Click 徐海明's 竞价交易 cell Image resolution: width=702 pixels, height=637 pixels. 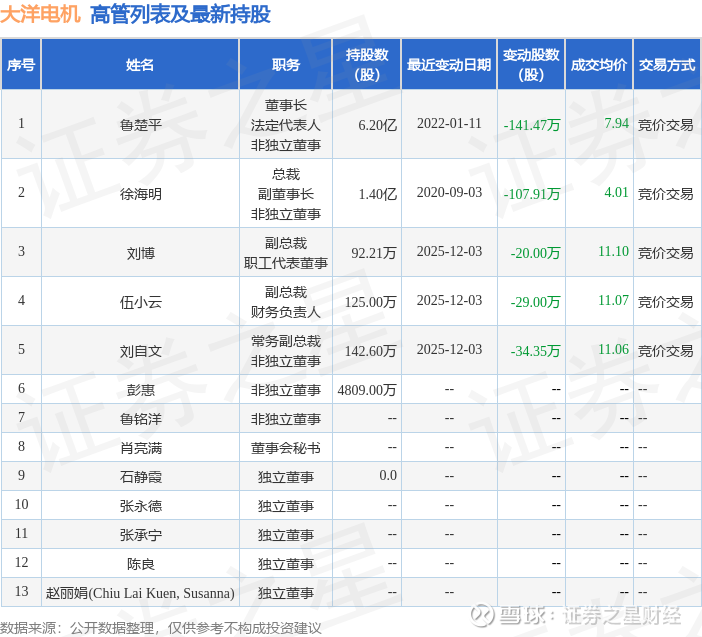[666, 194]
